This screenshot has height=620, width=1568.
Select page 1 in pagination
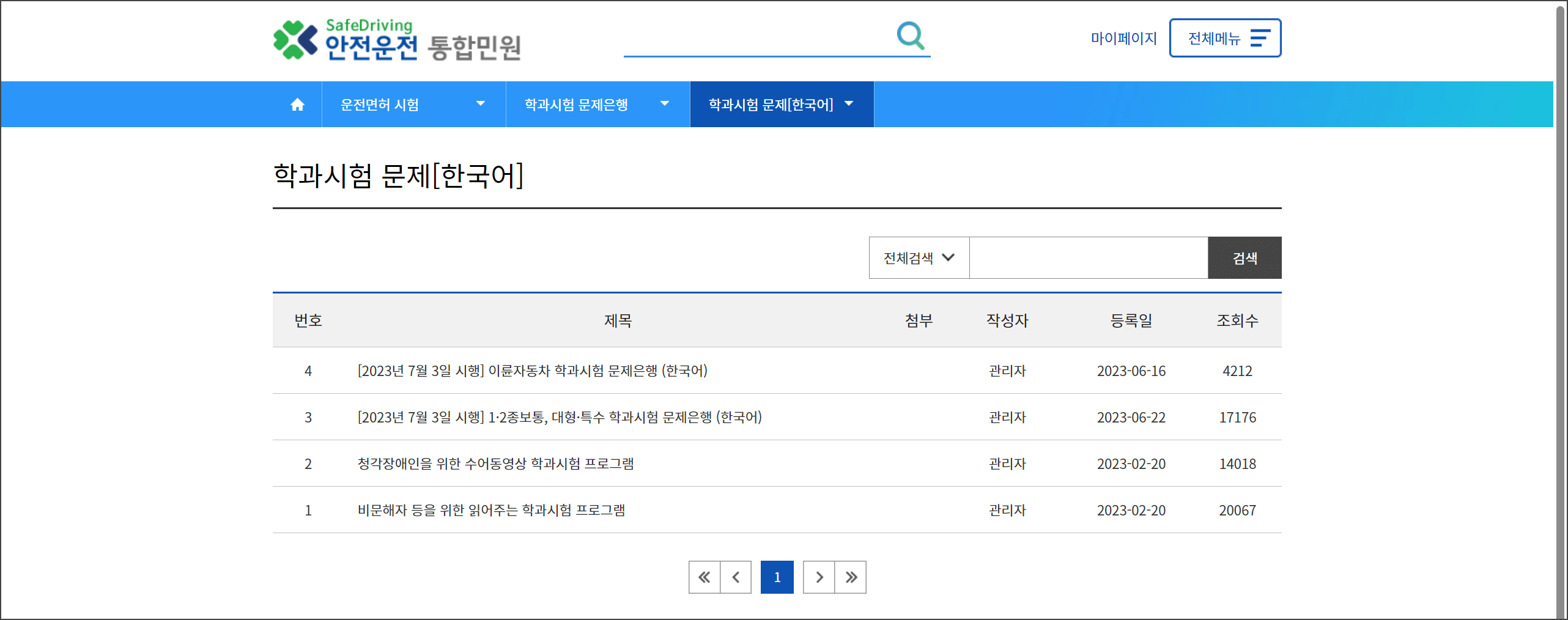[777, 577]
